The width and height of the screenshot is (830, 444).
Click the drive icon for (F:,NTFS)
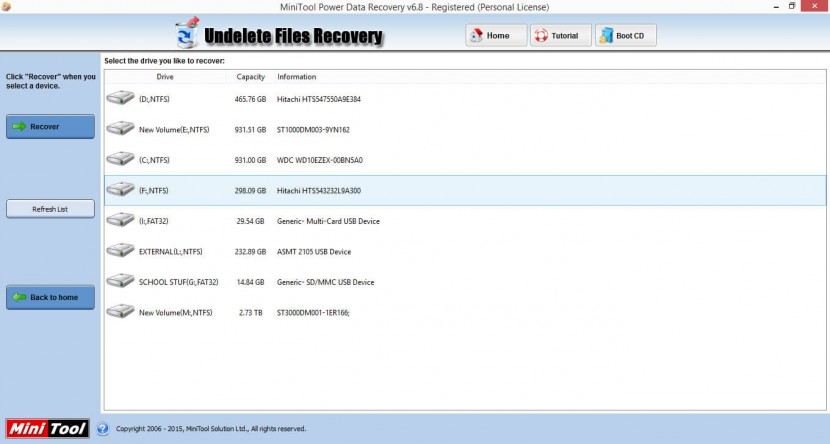tap(120, 189)
